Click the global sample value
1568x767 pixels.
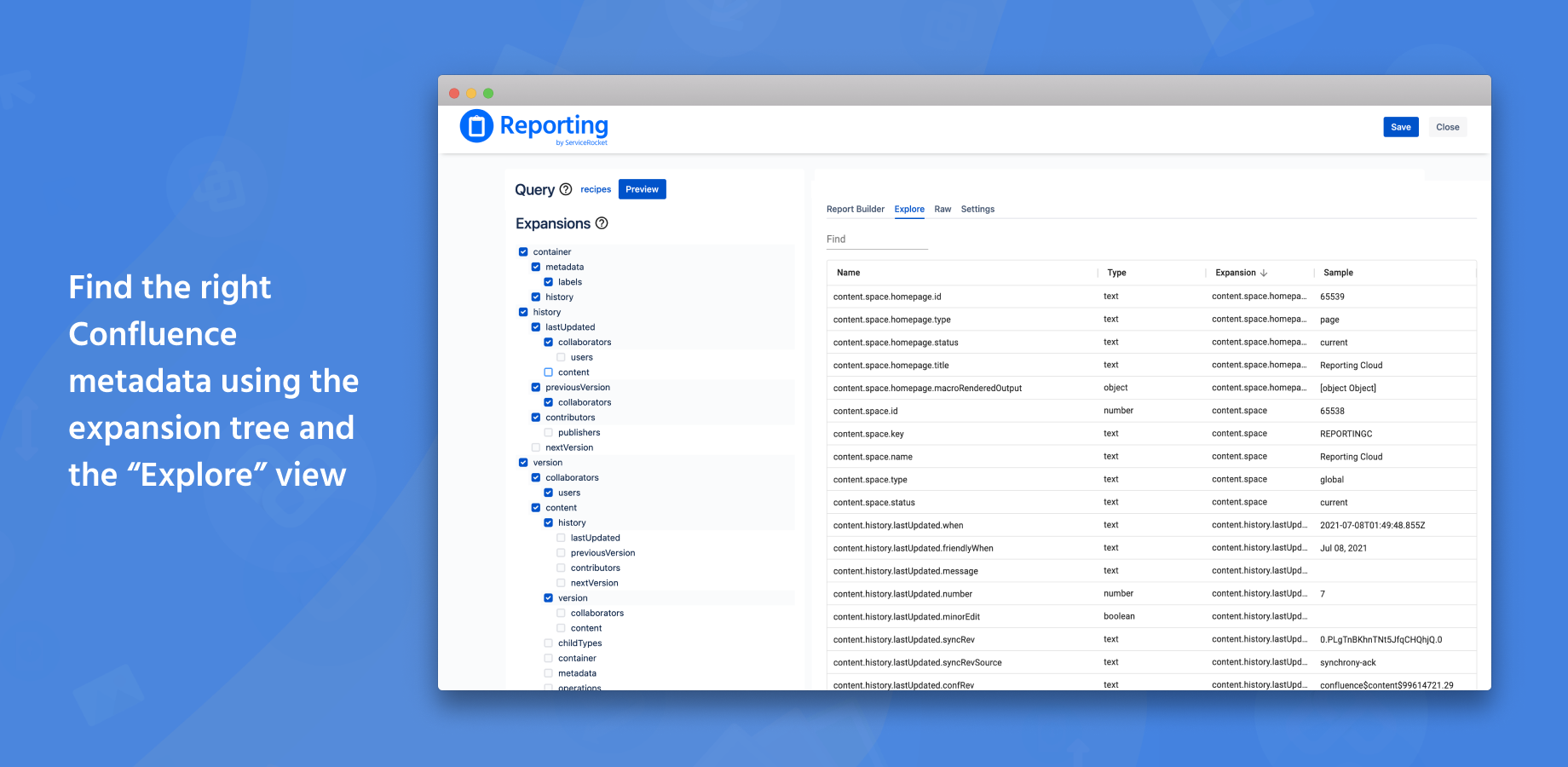[x=1332, y=480]
